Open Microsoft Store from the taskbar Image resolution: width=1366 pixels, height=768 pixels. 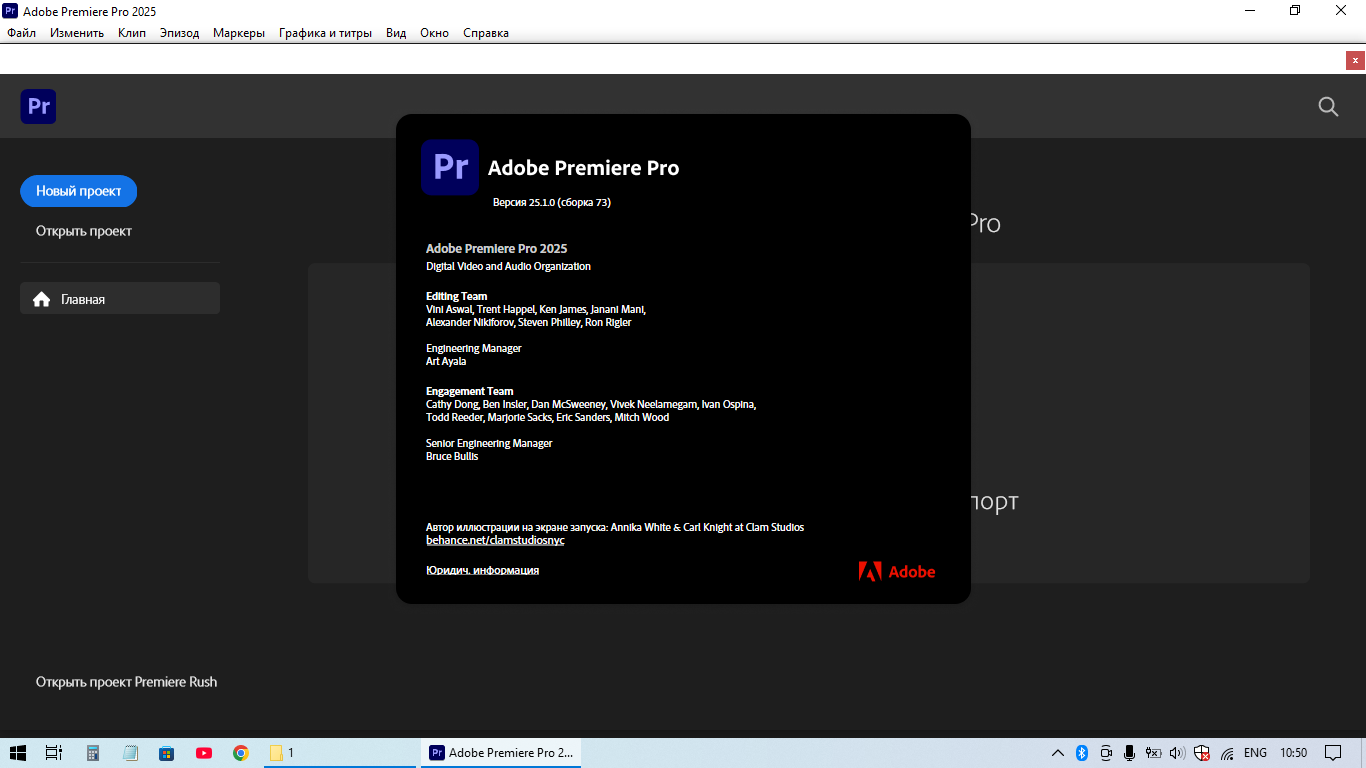point(167,753)
